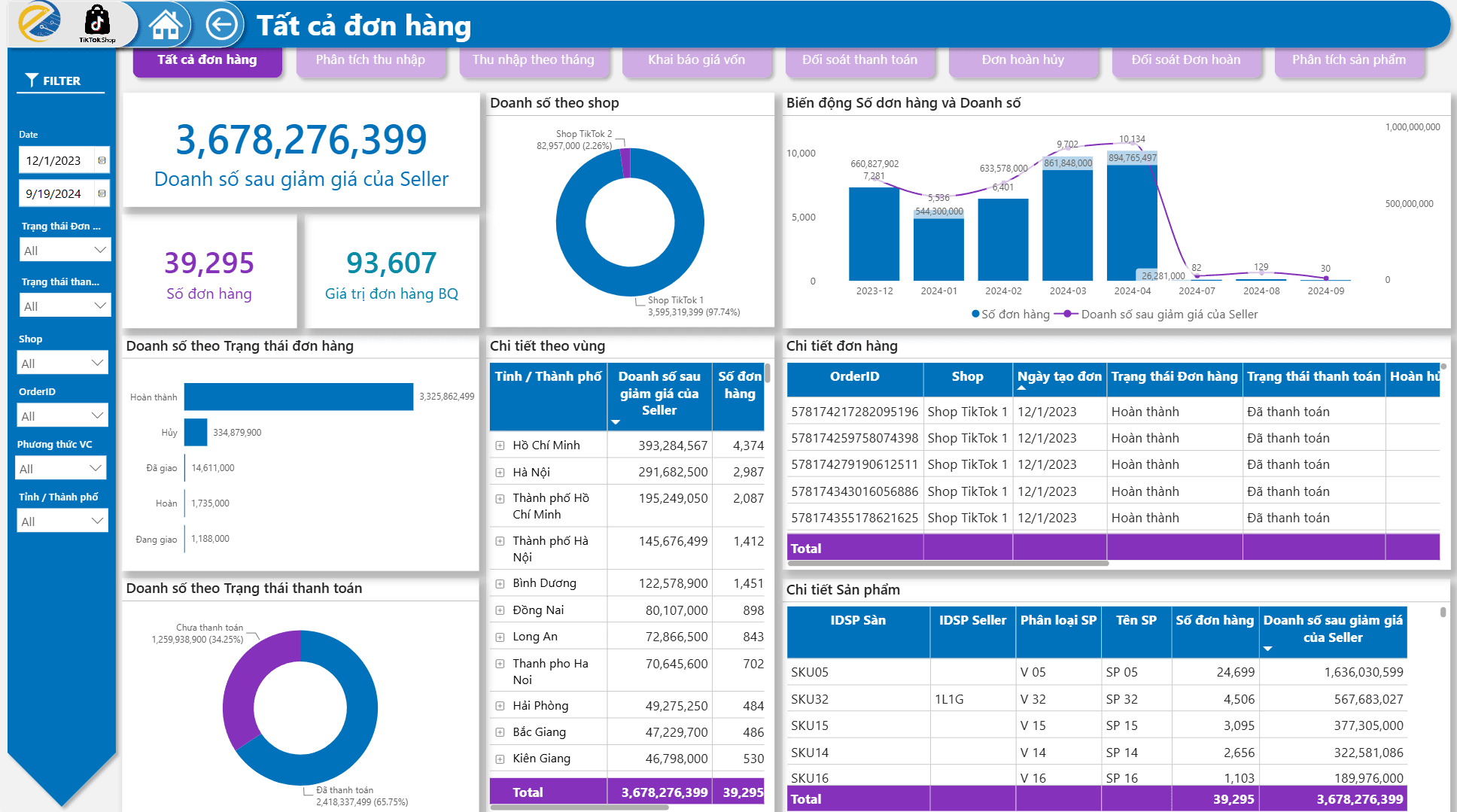Click the FILTER funnel icon
The image size is (1457, 812).
pos(32,80)
